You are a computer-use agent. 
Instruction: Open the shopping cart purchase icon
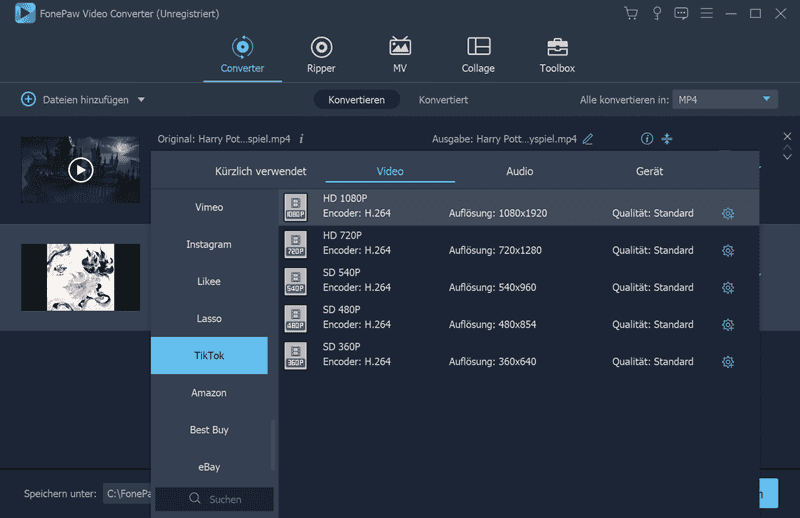coord(631,13)
